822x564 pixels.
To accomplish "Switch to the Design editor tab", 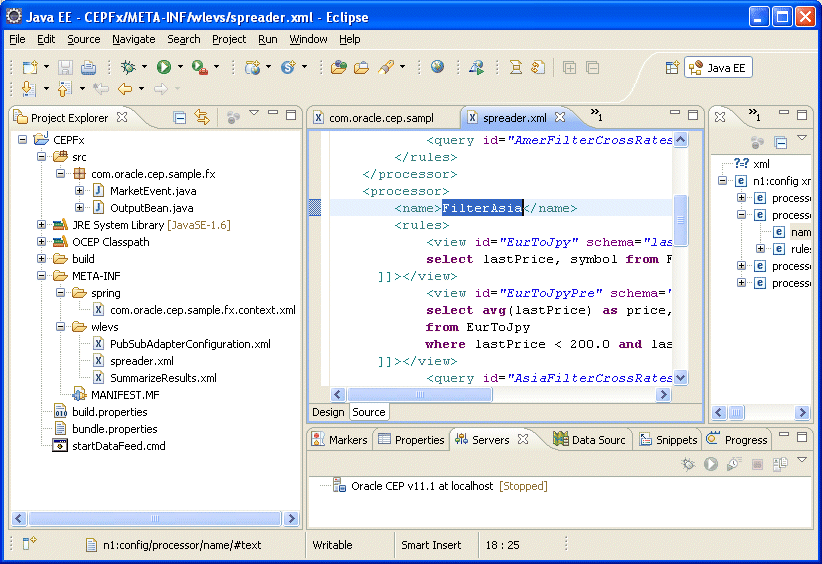I will (x=328, y=412).
